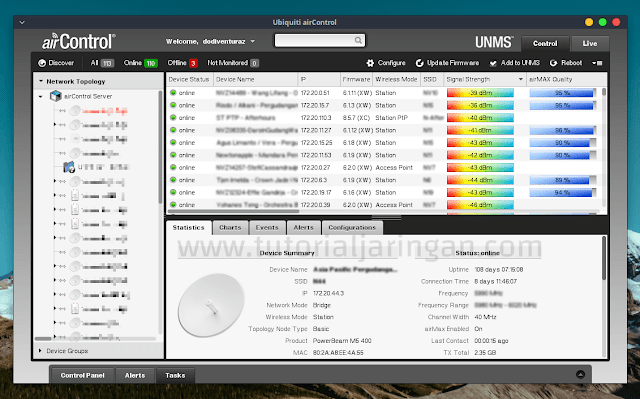Viewport: 640px width, 399px height.
Task: Click the bottom bar Alerts button
Action: pos(135,375)
